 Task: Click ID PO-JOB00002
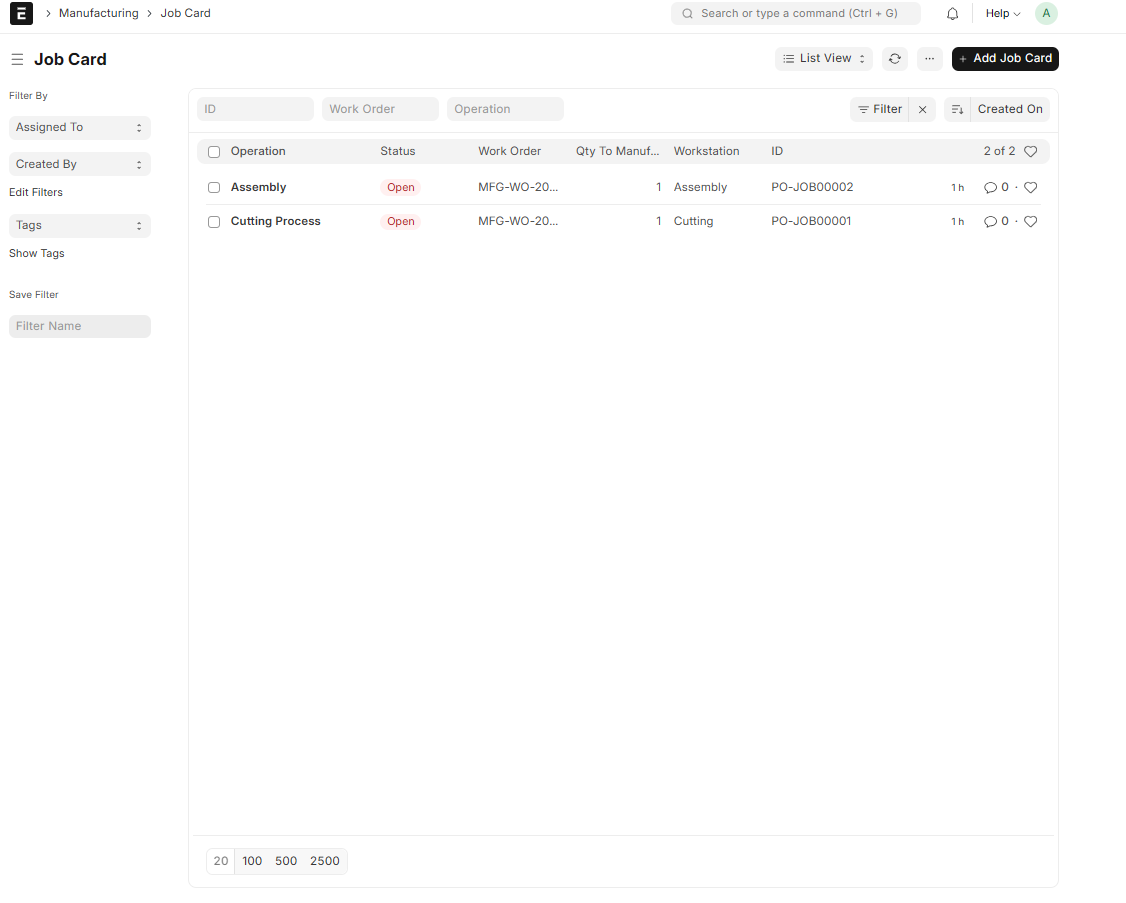[812, 187]
